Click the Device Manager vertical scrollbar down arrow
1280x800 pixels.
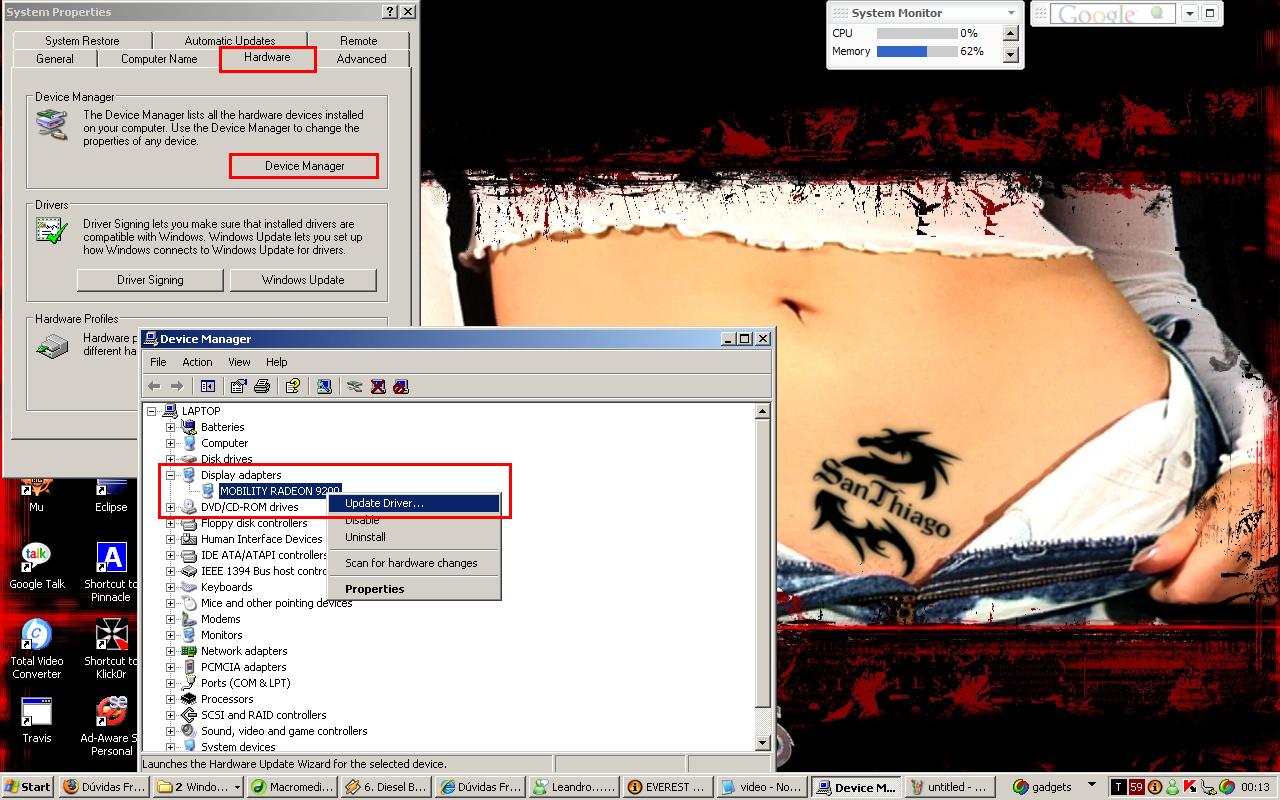(762, 742)
